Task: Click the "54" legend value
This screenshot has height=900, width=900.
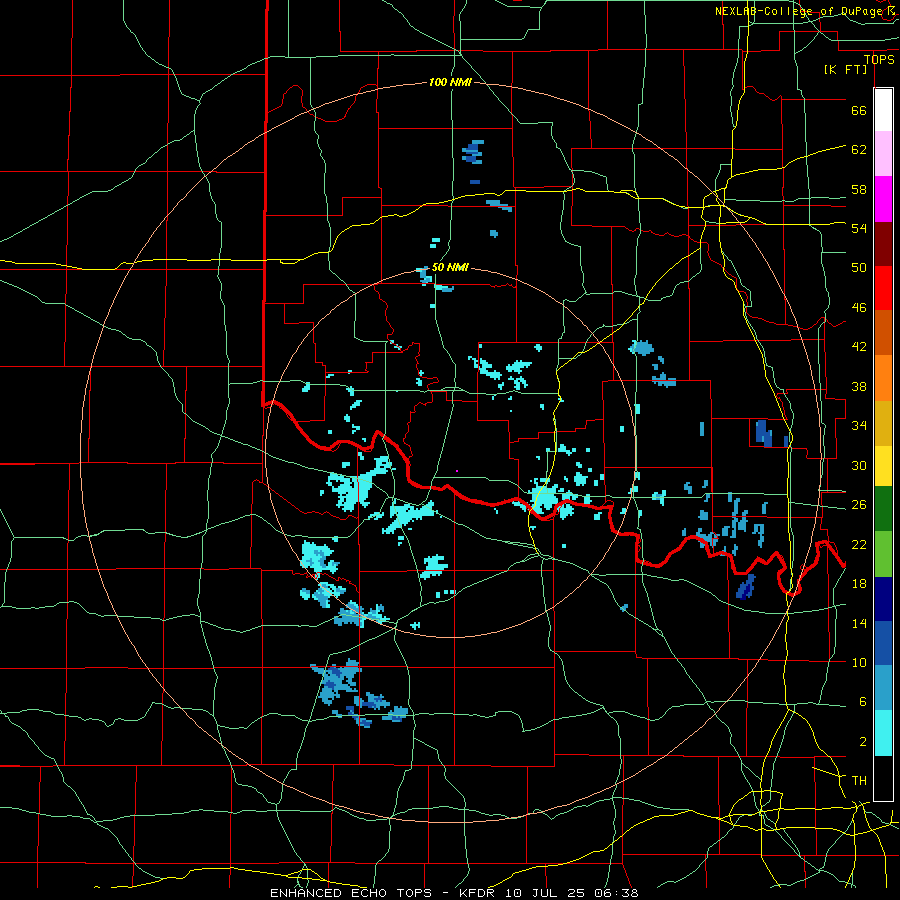Action: pyautogui.click(x=859, y=228)
